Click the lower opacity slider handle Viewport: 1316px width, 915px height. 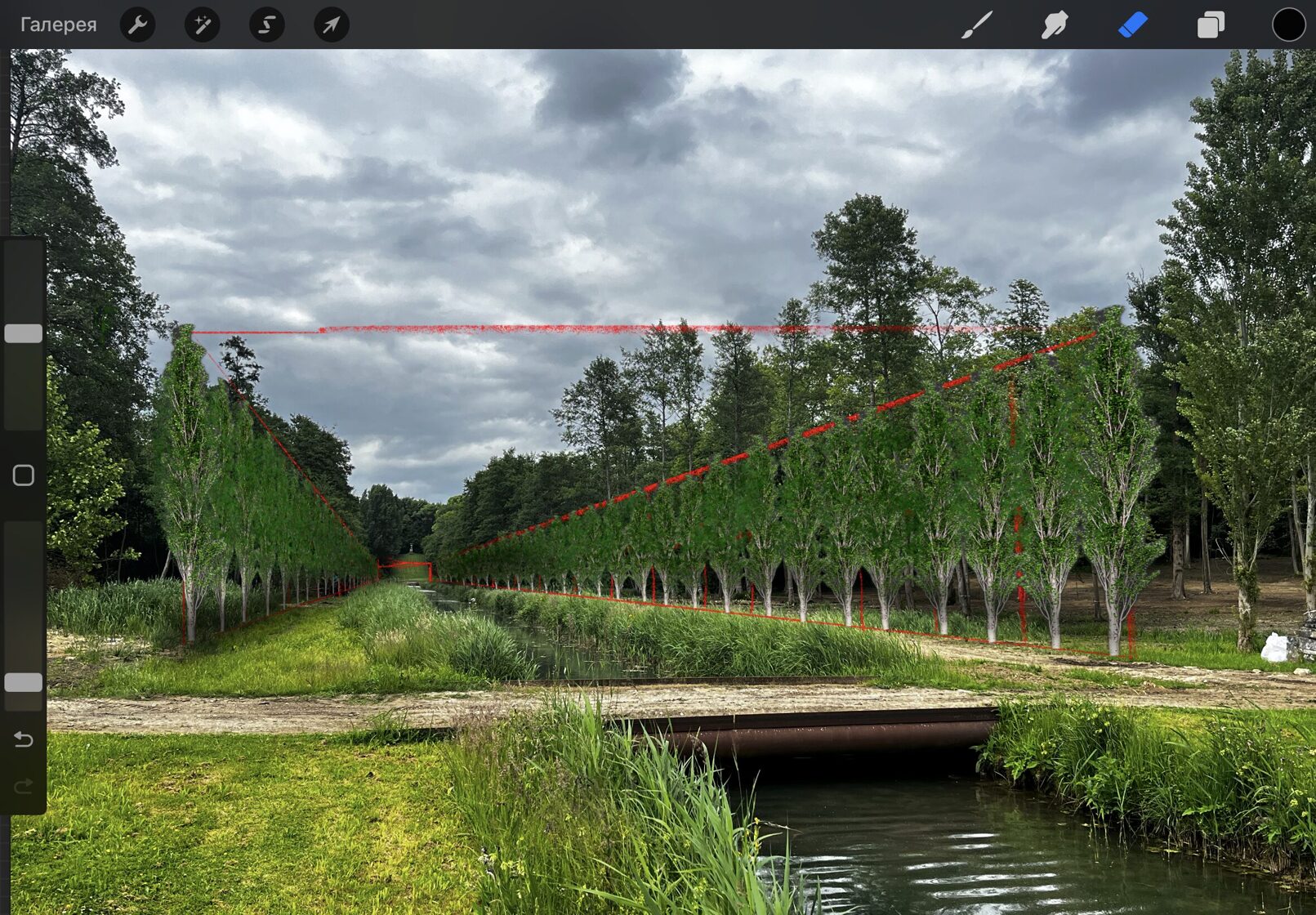pos(24,682)
